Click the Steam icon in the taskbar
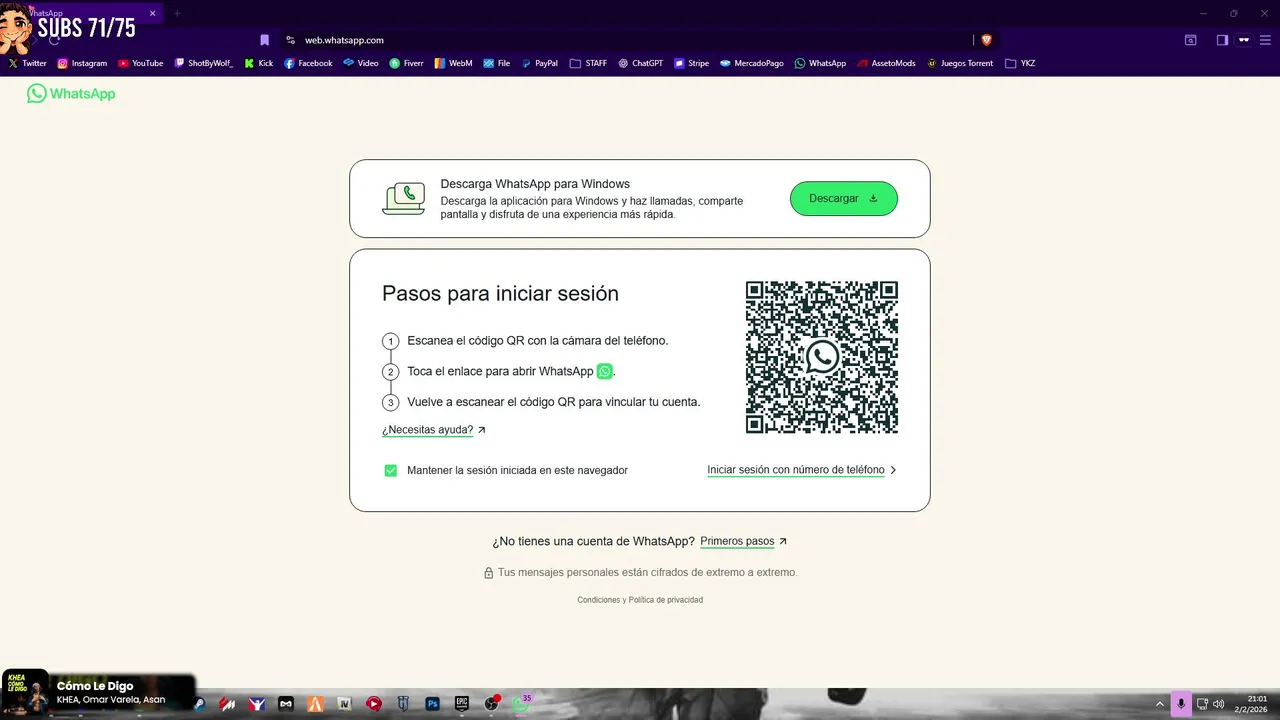Viewport: 1280px width, 720px height. coord(199,704)
